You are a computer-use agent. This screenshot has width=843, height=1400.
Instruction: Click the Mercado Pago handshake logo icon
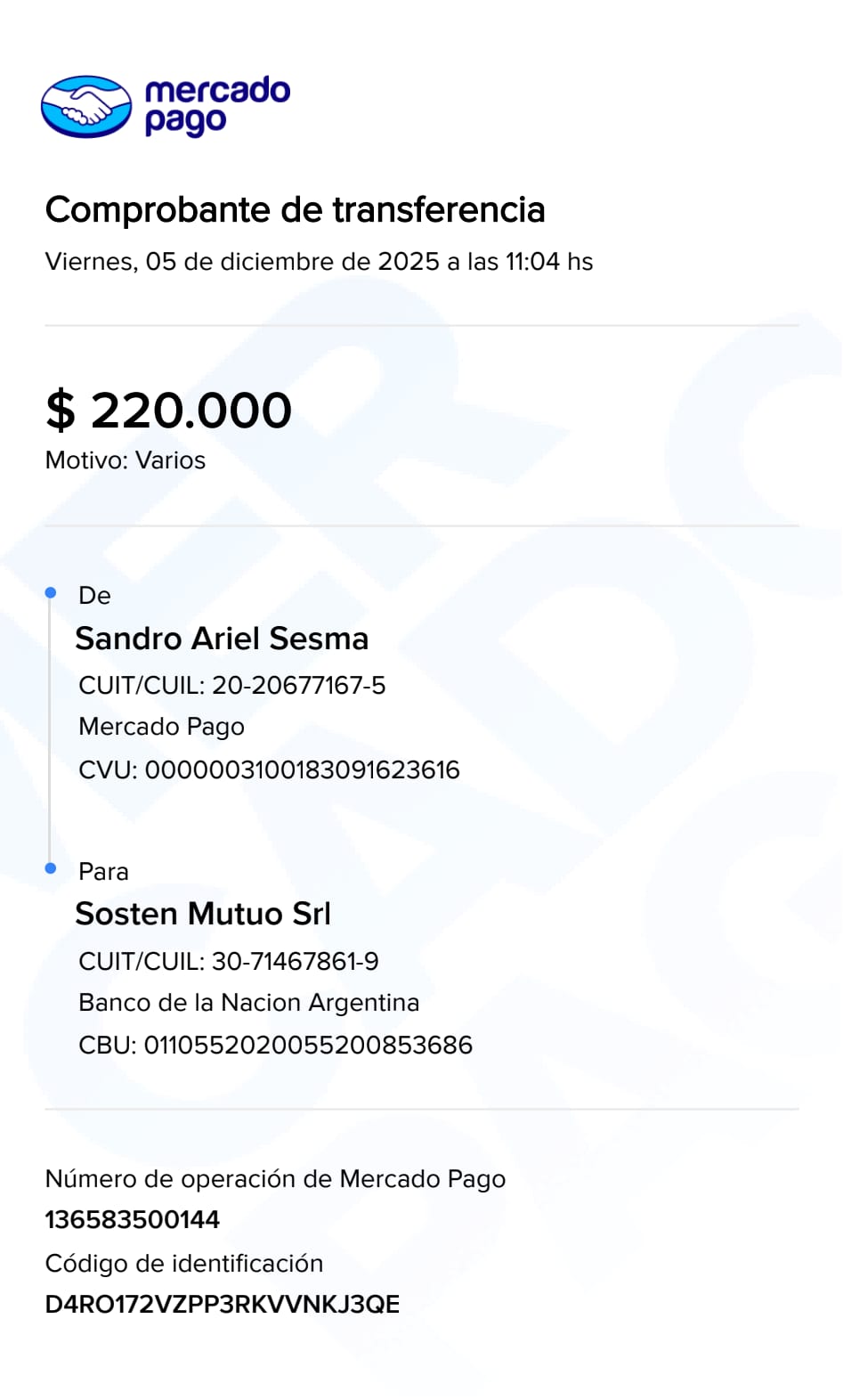click(x=86, y=107)
